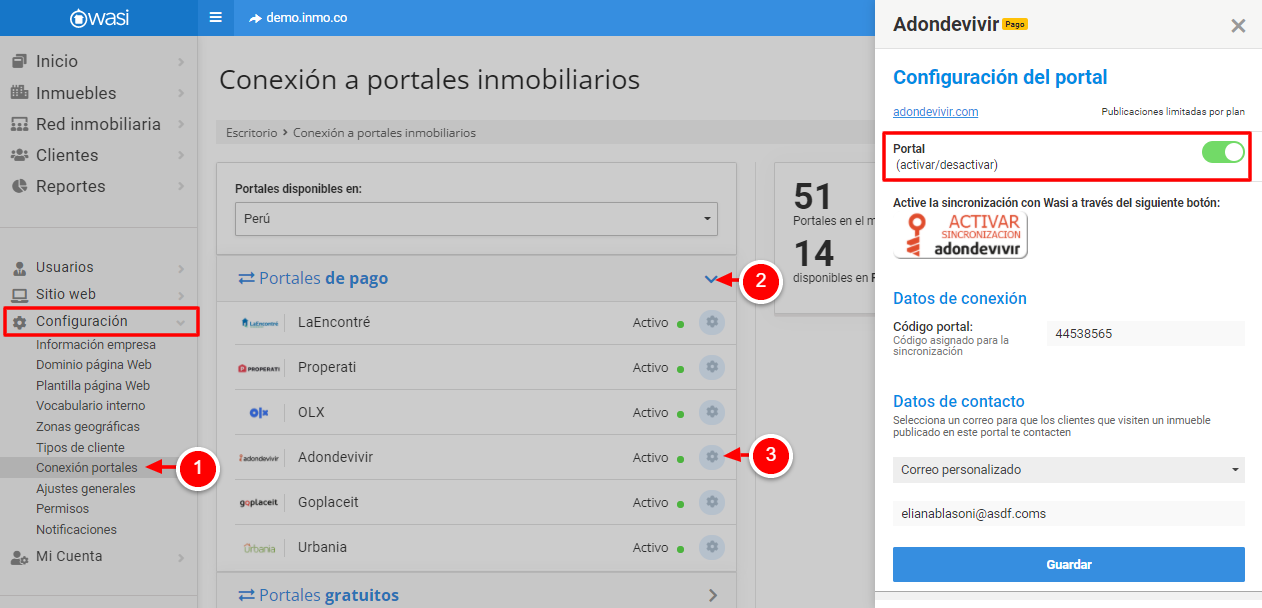Open the Correo personalizado dropdown

[1068, 470]
